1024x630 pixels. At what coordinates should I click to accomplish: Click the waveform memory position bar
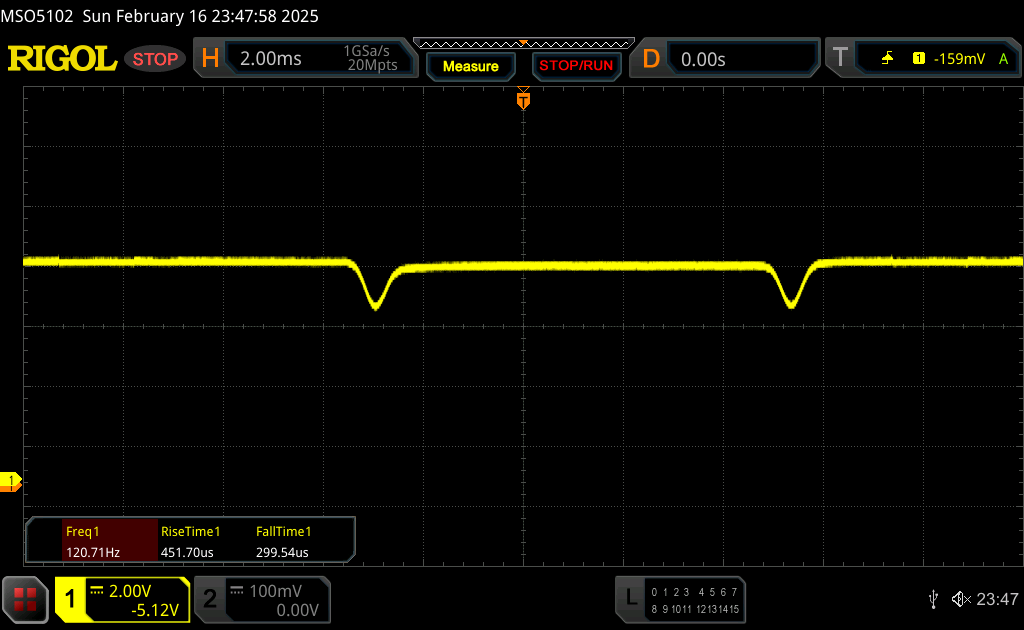point(524,44)
